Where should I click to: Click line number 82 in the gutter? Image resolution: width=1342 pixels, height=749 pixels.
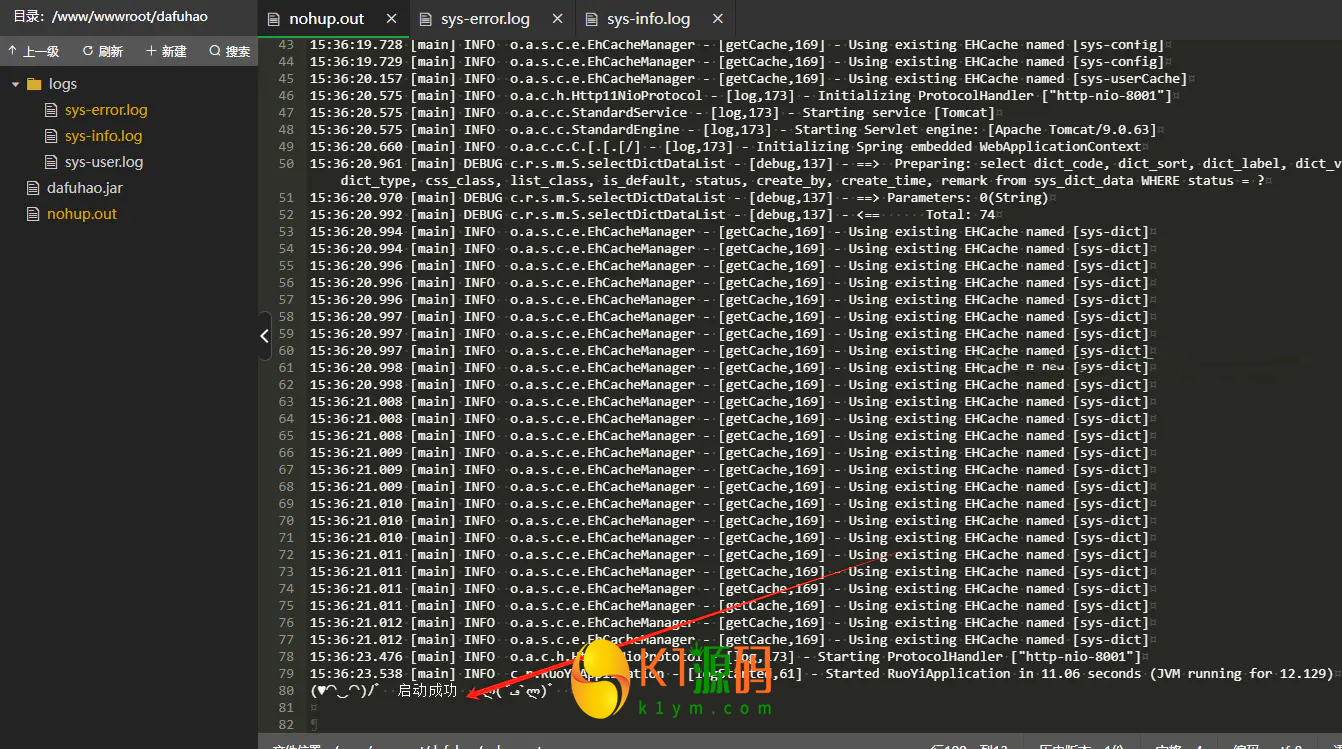click(x=286, y=725)
